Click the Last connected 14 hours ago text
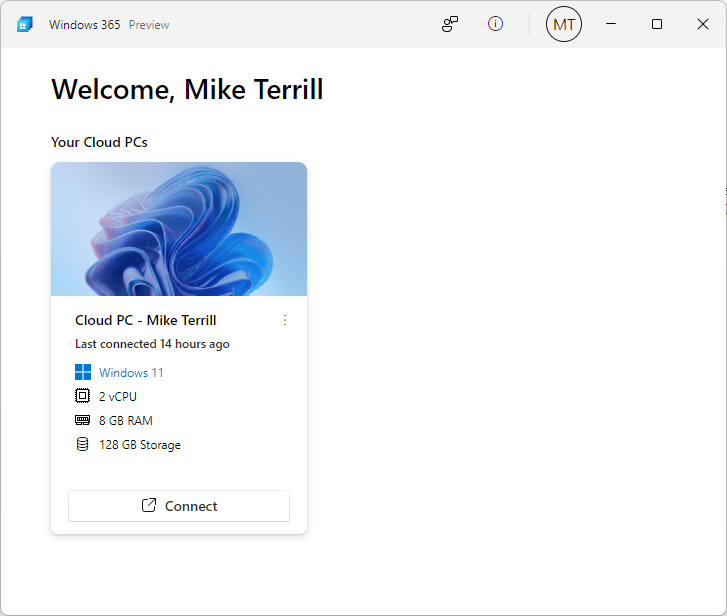The height and width of the screenshot is (616, 727). 152,344
